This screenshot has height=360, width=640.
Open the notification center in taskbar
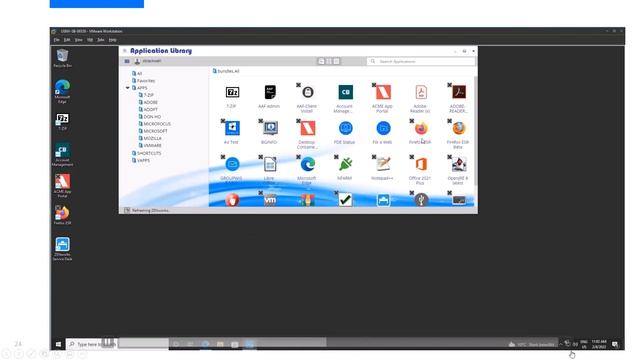coord(615,344)
